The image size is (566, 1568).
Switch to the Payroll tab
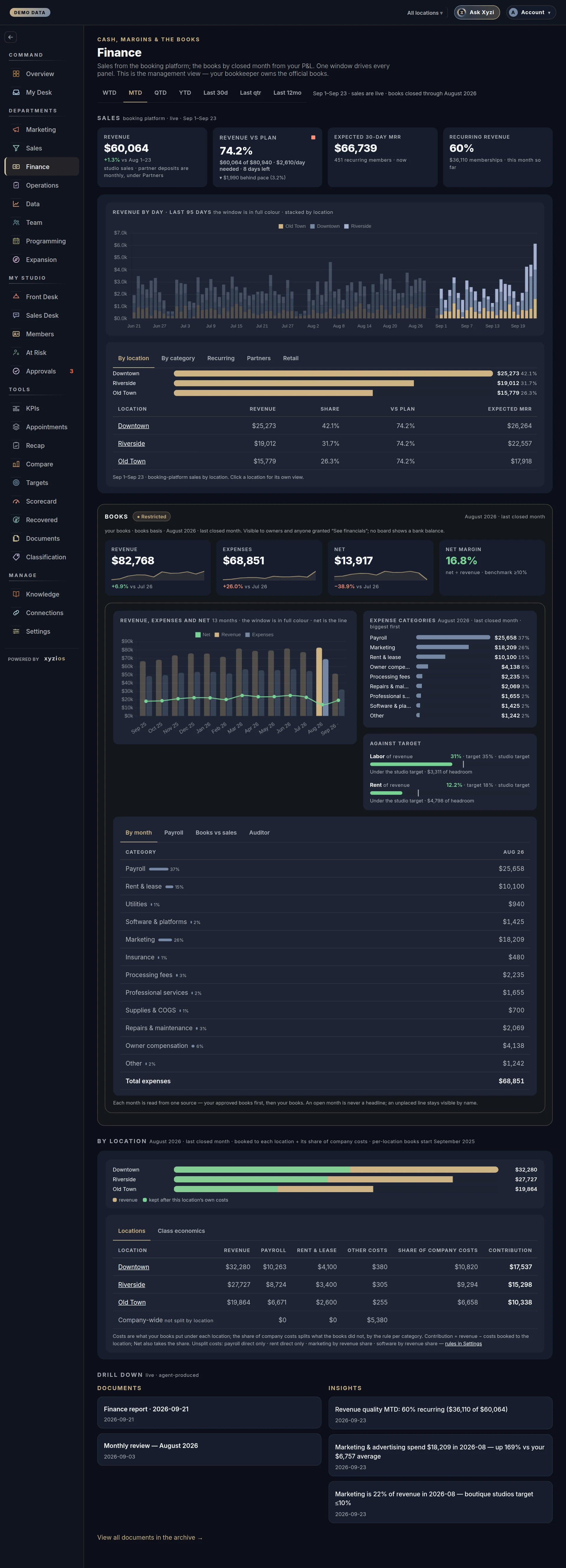point(174,833)
